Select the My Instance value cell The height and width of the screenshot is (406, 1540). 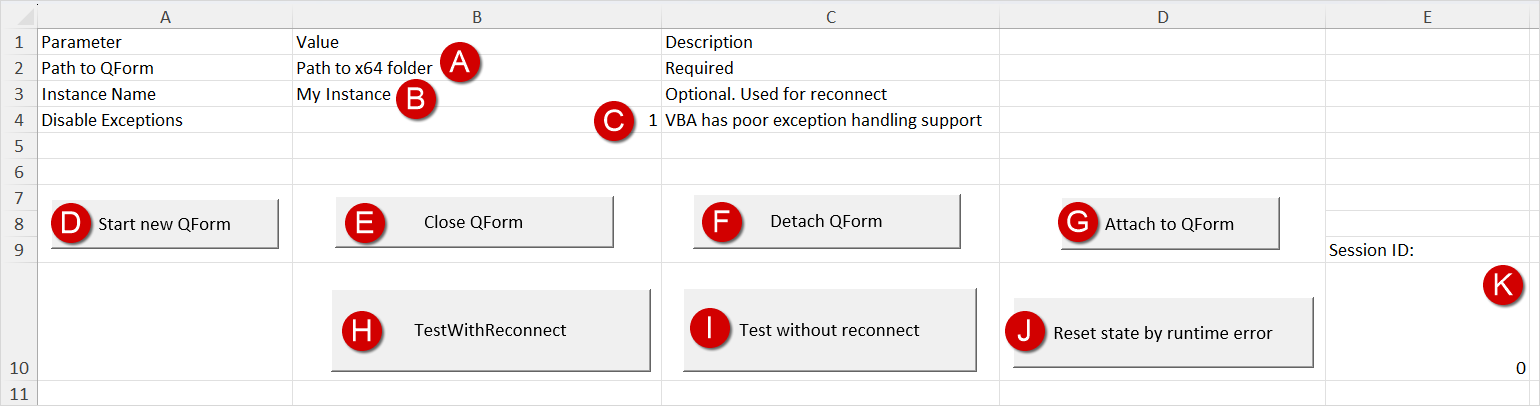coord(343,94)
